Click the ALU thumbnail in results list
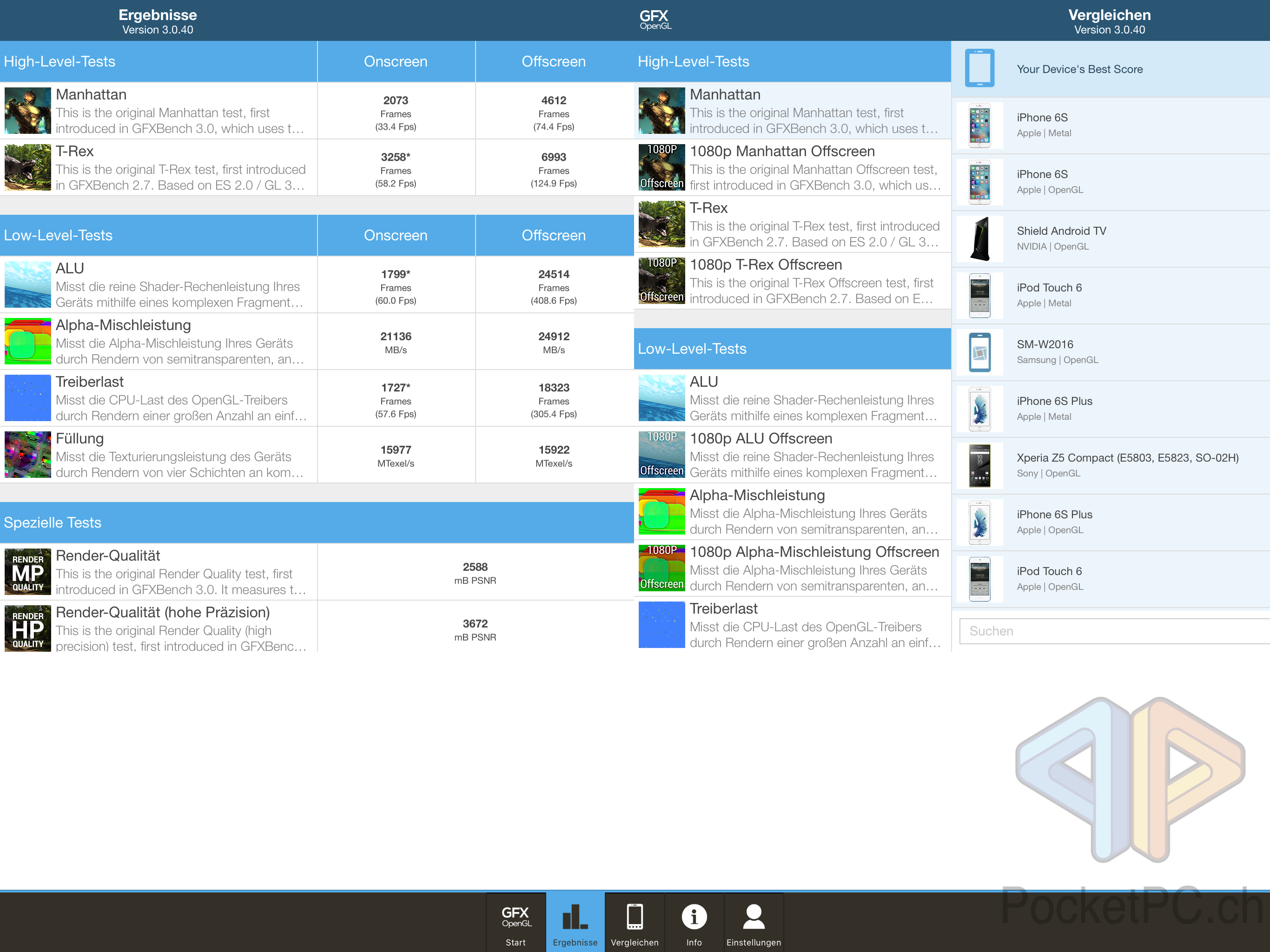This screenshot has width=1270, height=952. [x=27, y=284]
